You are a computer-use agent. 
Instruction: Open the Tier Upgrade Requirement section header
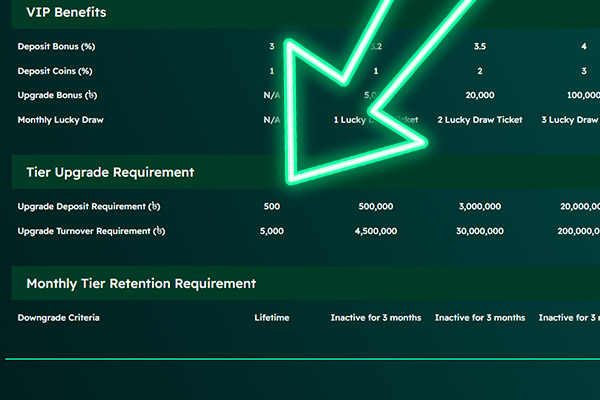110,172
